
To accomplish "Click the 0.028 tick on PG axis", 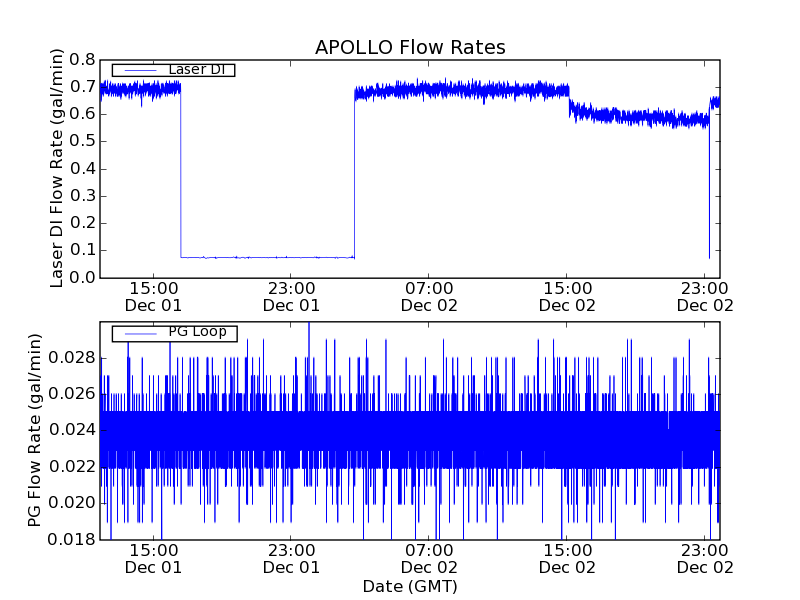I will (x=72, y=358).
